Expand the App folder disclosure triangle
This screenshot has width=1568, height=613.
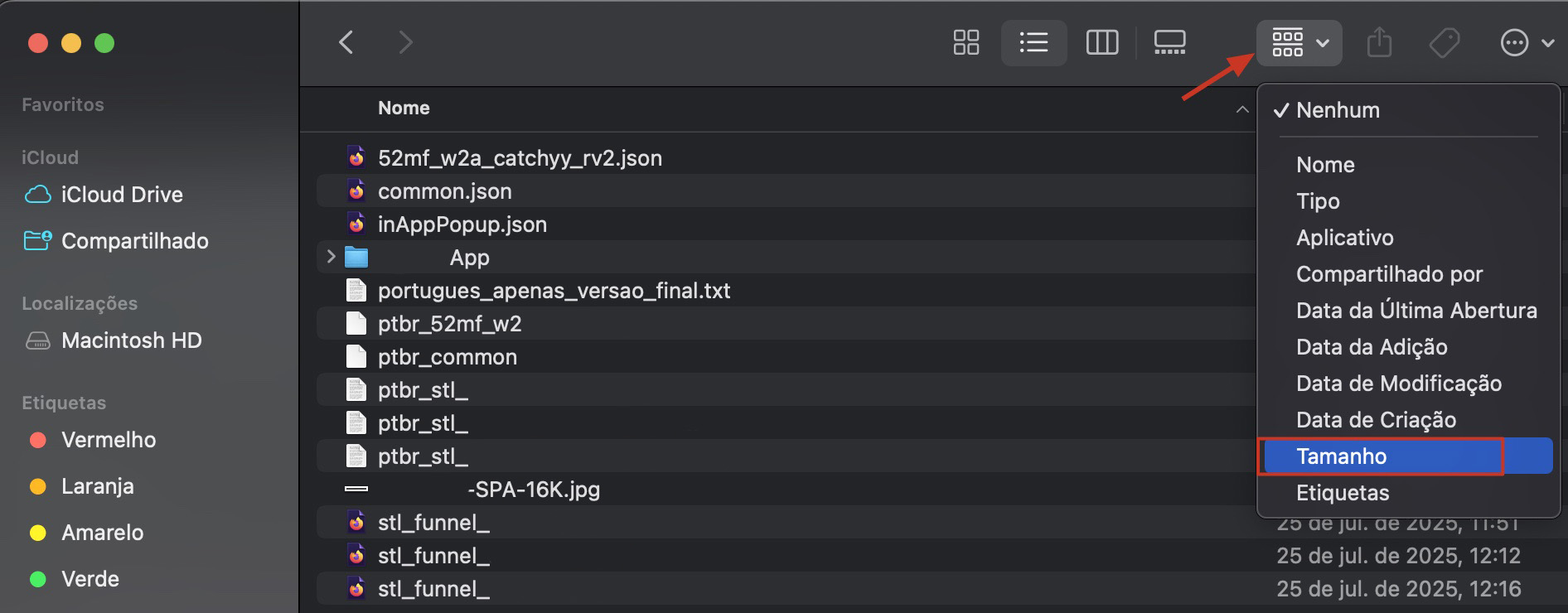(x=331, y=257)
